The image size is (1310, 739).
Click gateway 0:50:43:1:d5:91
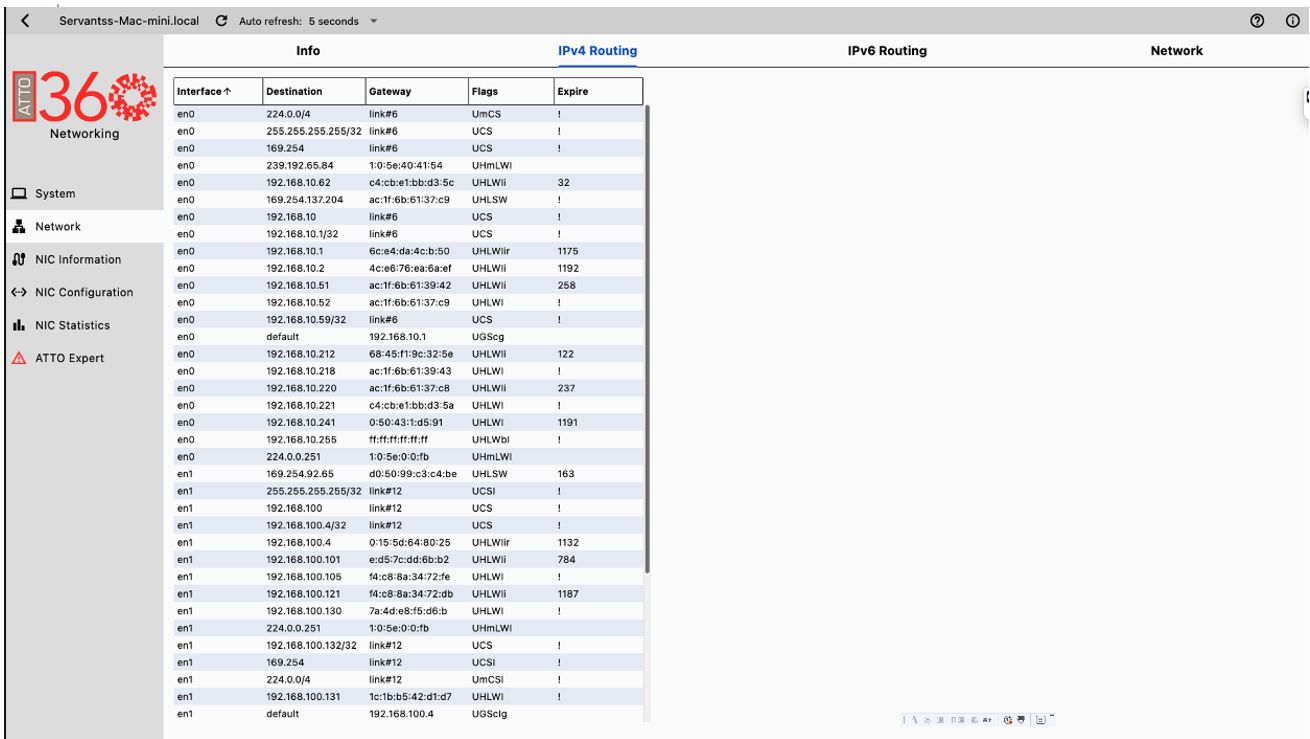click(406, 422)
